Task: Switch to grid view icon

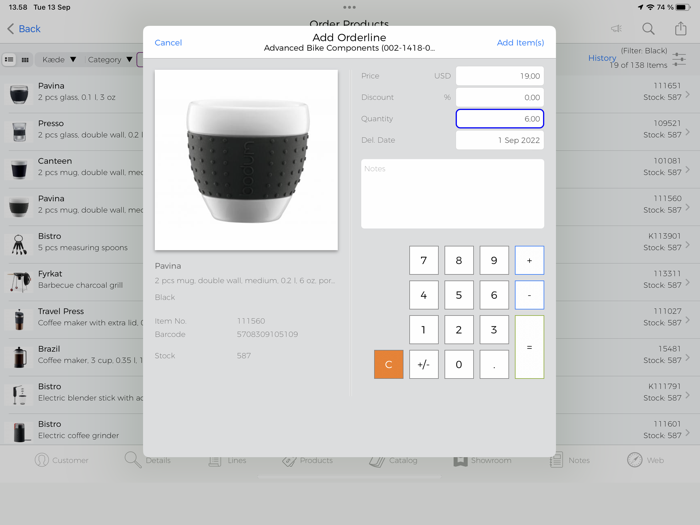Action: [x=25, y=59]
